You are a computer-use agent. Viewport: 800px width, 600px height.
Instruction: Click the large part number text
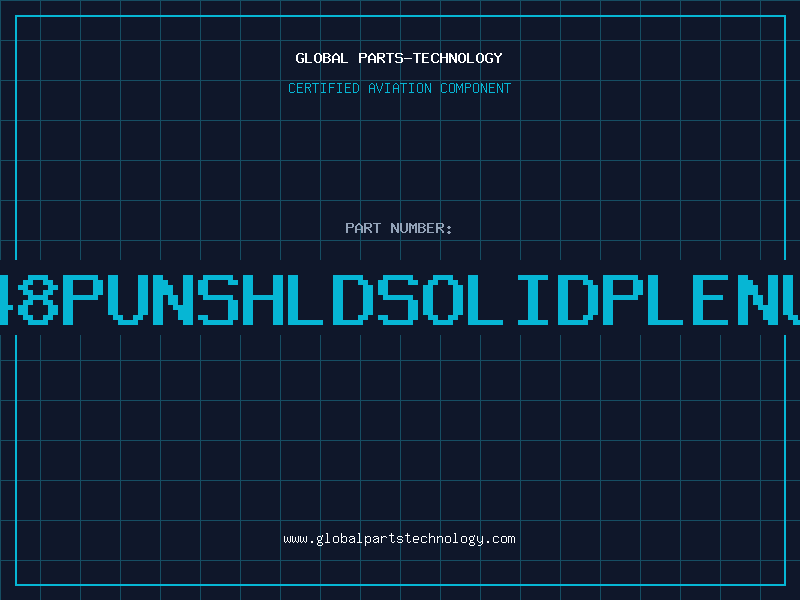[x=400, y=299]
